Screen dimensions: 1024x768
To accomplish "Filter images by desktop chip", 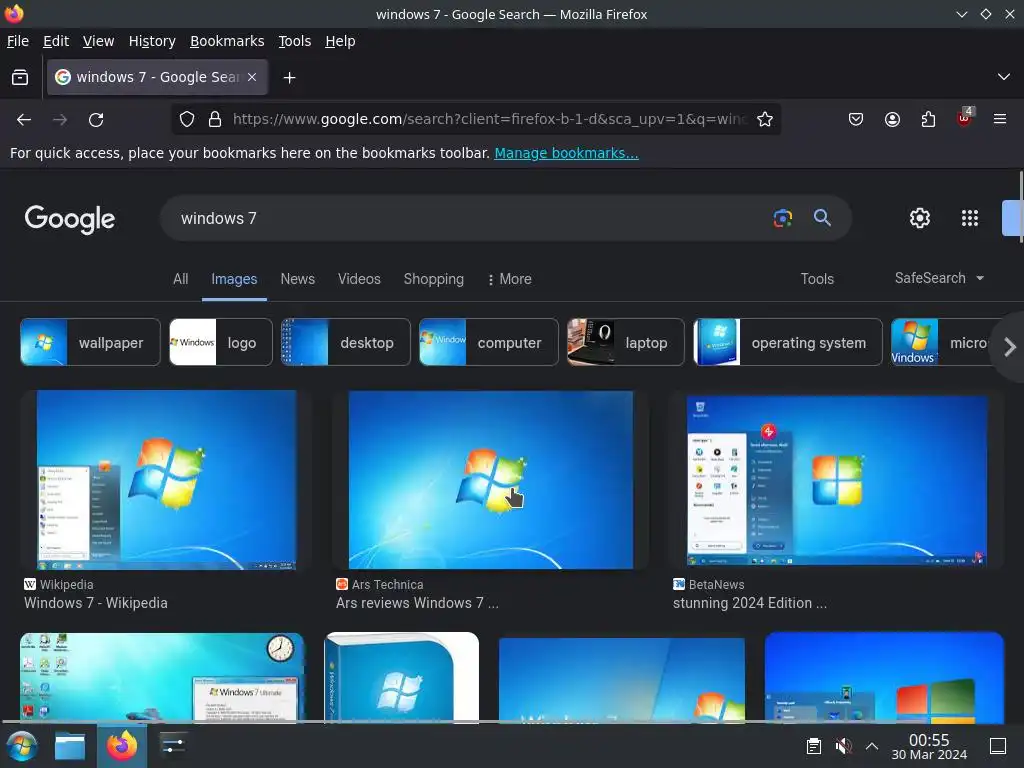I will (345, 342).
